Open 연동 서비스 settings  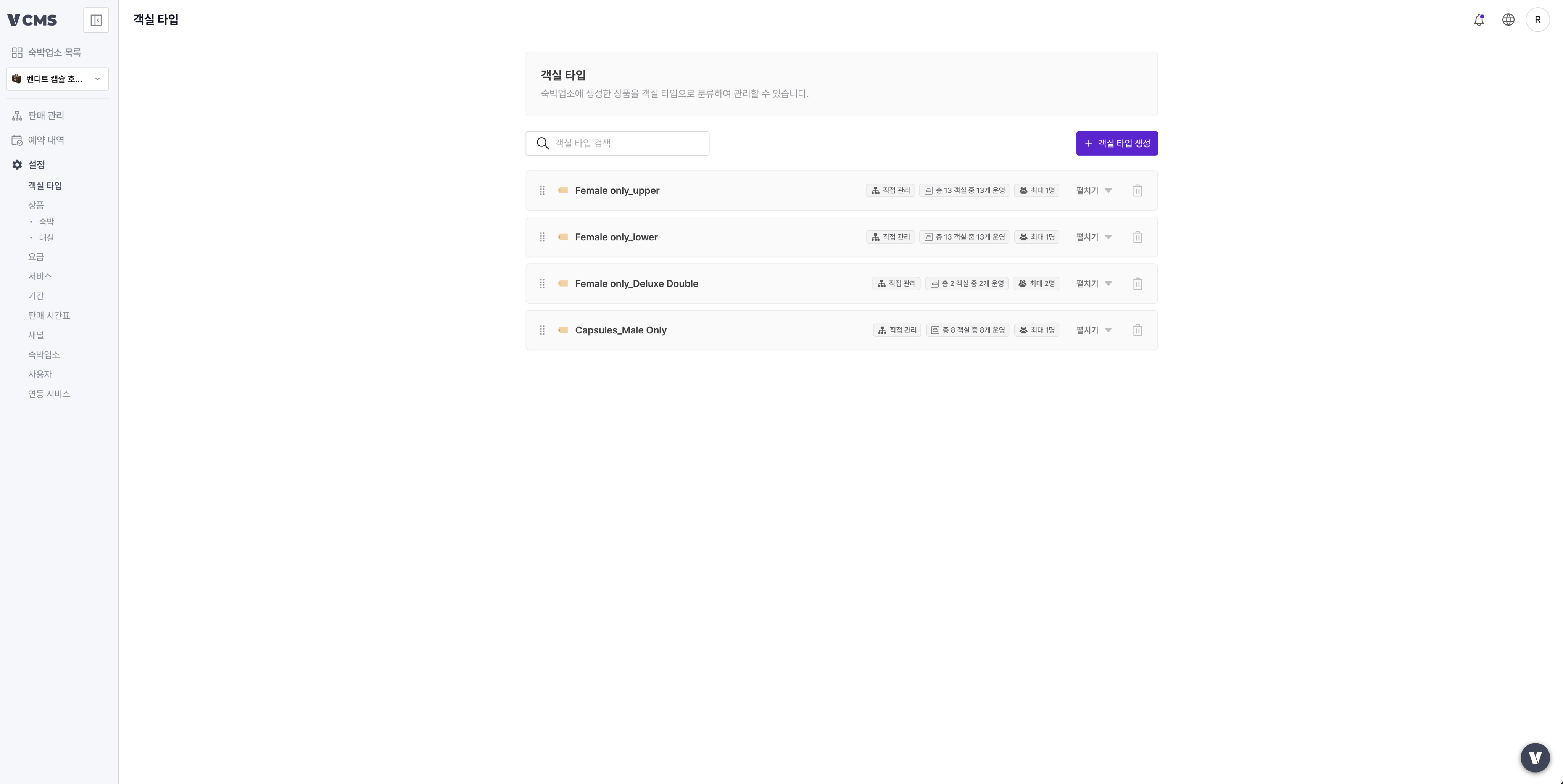tap(48, 394)
